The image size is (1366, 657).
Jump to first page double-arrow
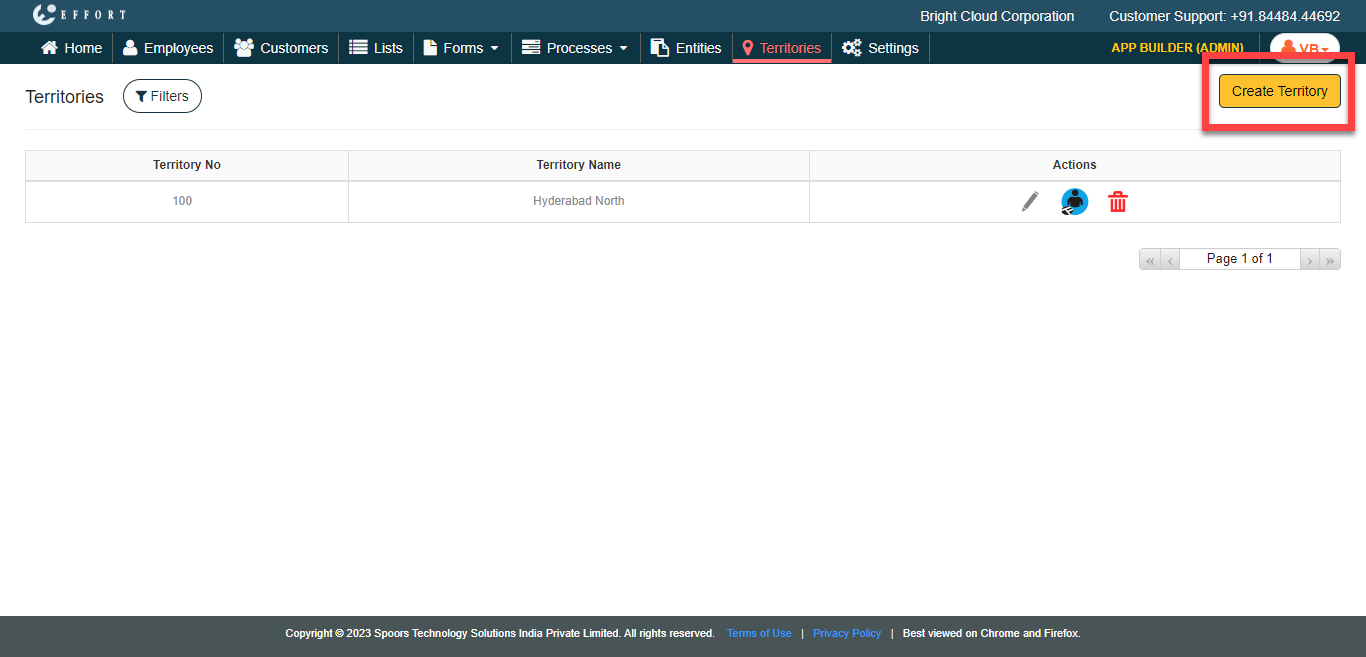click(x=1150, y=260)
